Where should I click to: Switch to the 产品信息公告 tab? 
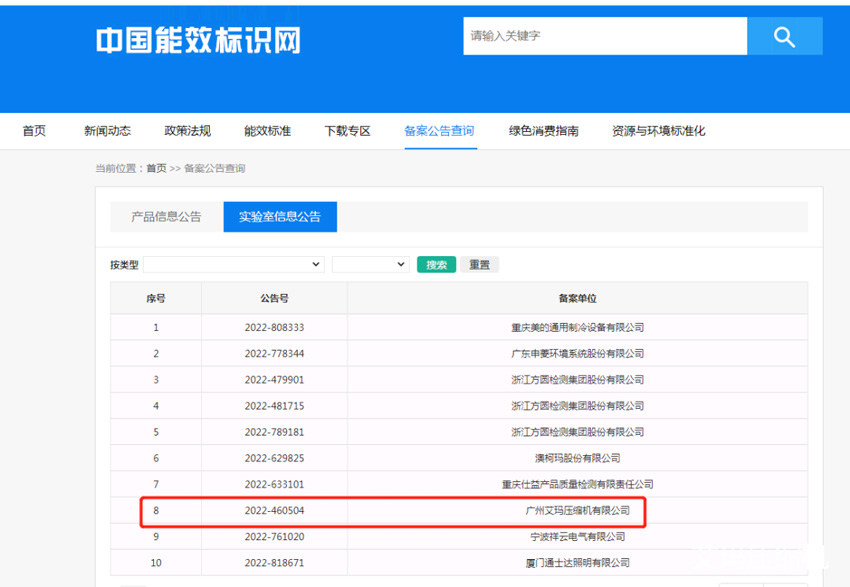coord(166,217)
